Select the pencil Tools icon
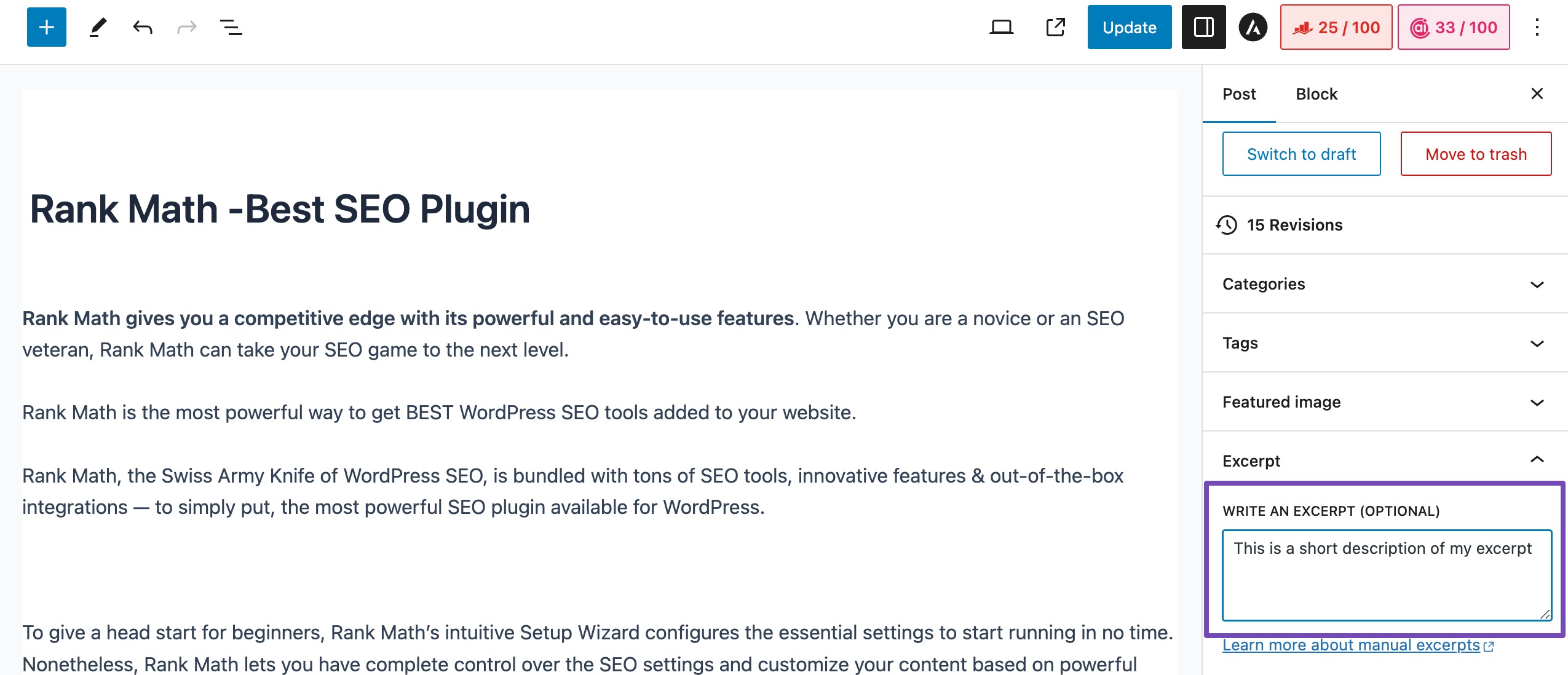Screen dimensions: 1568x675 coord(98,27)
